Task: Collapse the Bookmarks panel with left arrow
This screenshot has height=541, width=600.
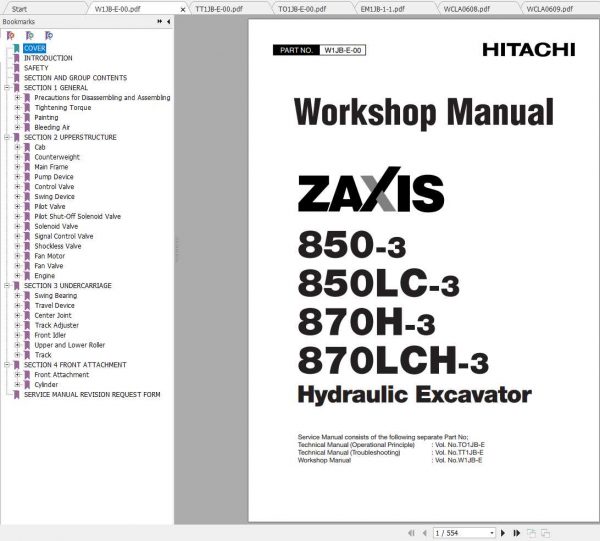Action: [x=168, y=21]
